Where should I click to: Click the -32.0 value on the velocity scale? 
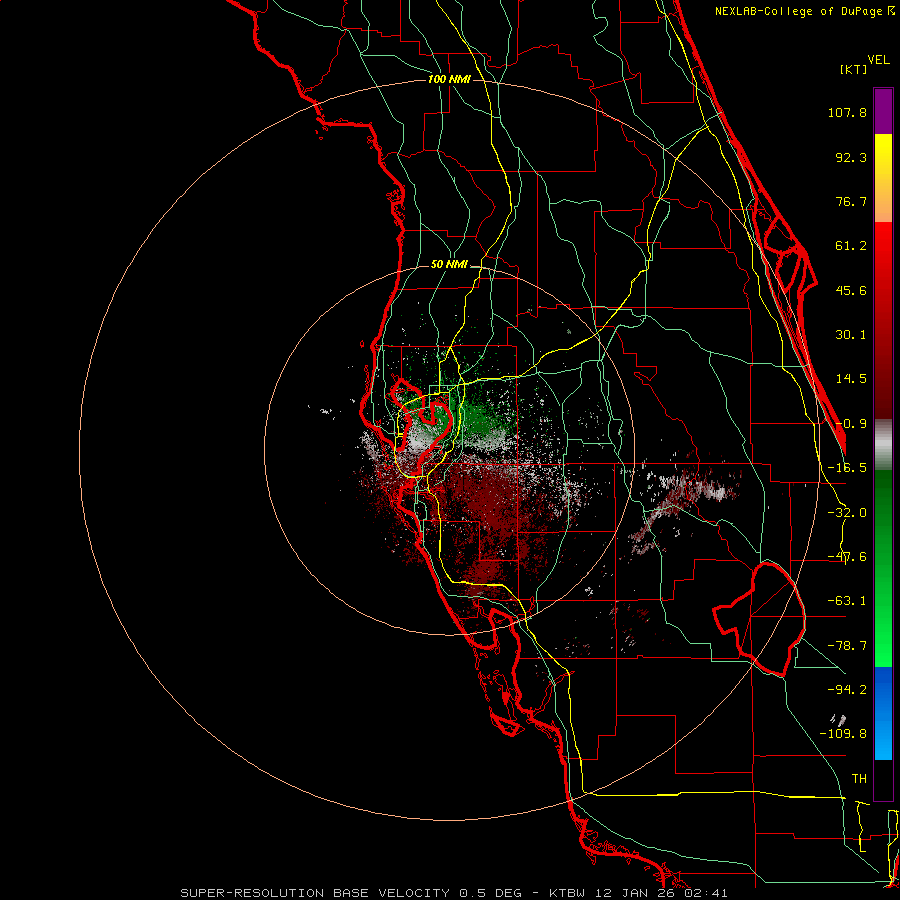847,513
